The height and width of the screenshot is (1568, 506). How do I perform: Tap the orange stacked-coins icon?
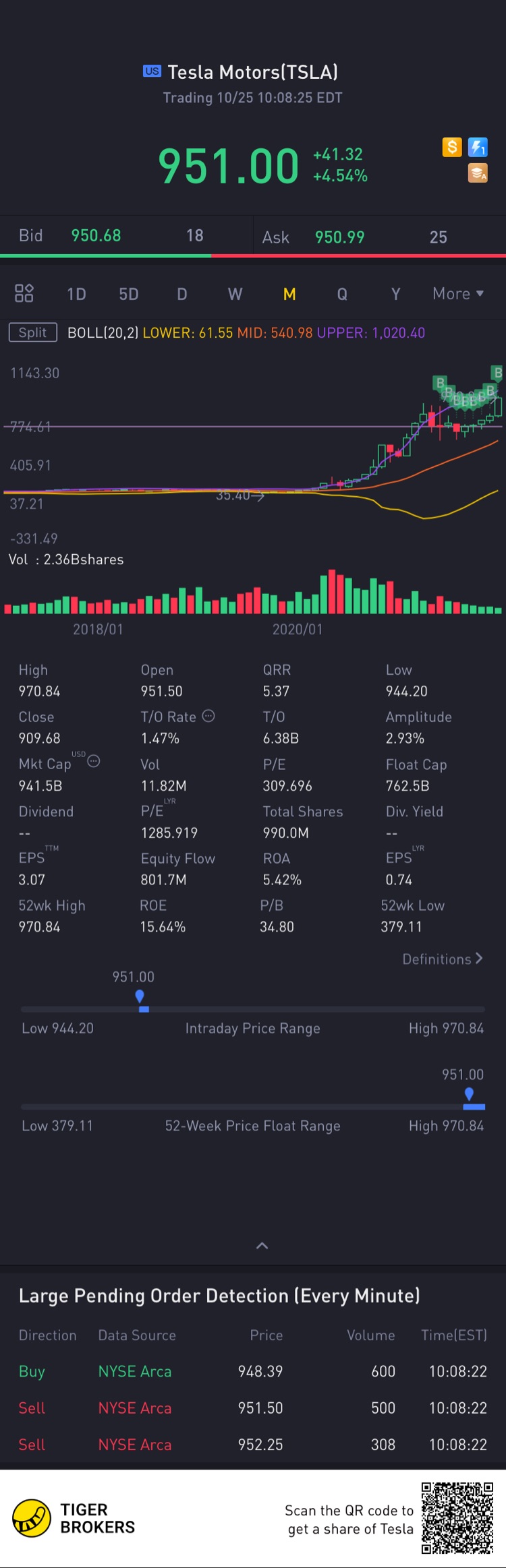[x=478, y=173]
